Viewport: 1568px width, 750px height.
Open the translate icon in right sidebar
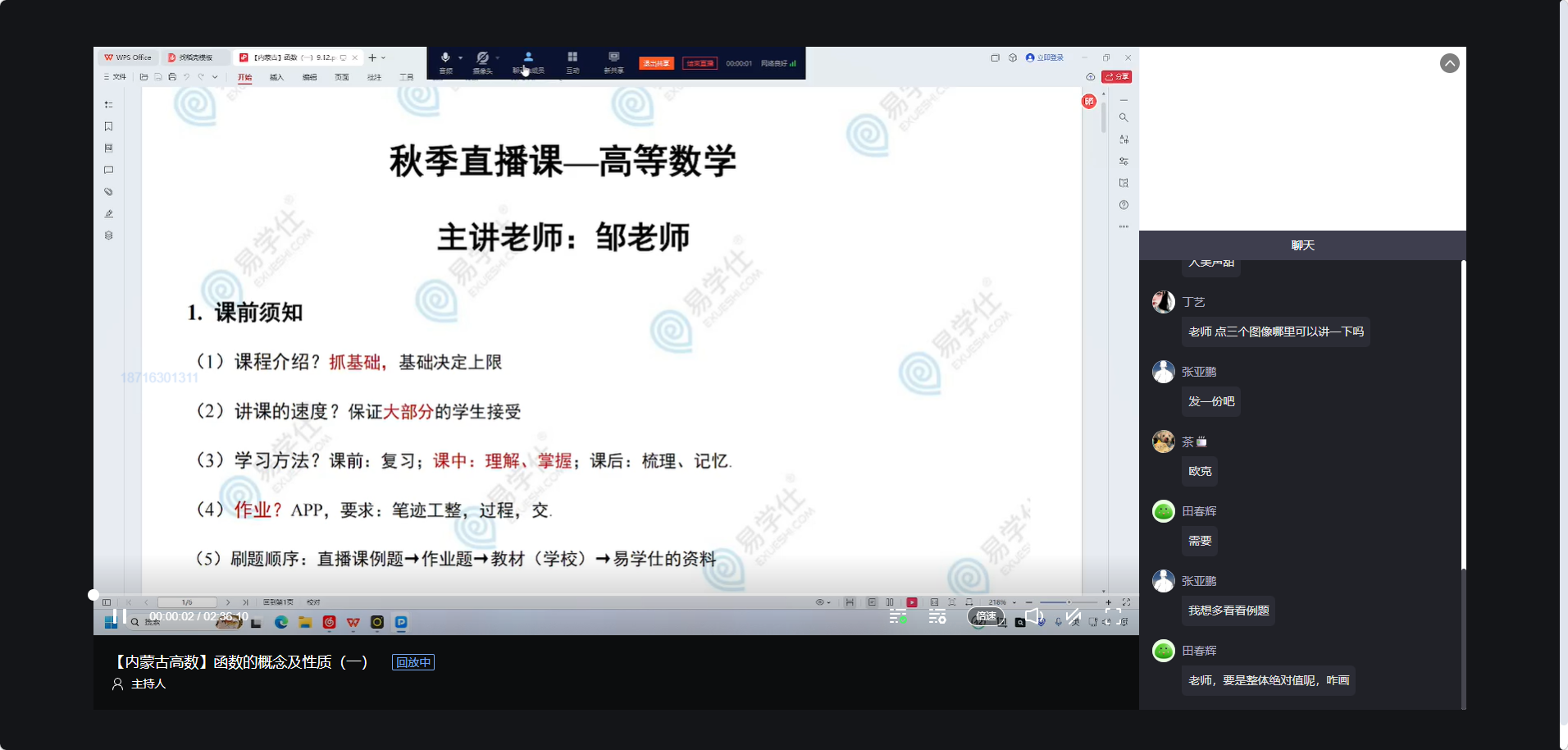(1124, 139)
